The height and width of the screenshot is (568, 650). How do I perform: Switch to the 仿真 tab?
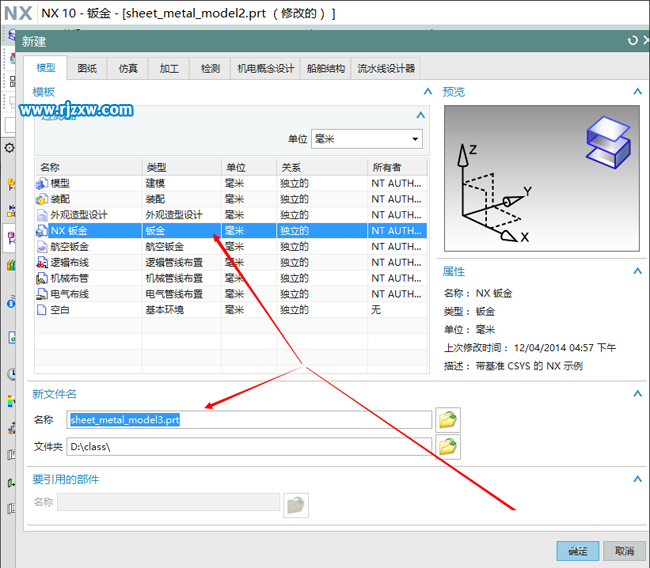[x=128, y=68]
